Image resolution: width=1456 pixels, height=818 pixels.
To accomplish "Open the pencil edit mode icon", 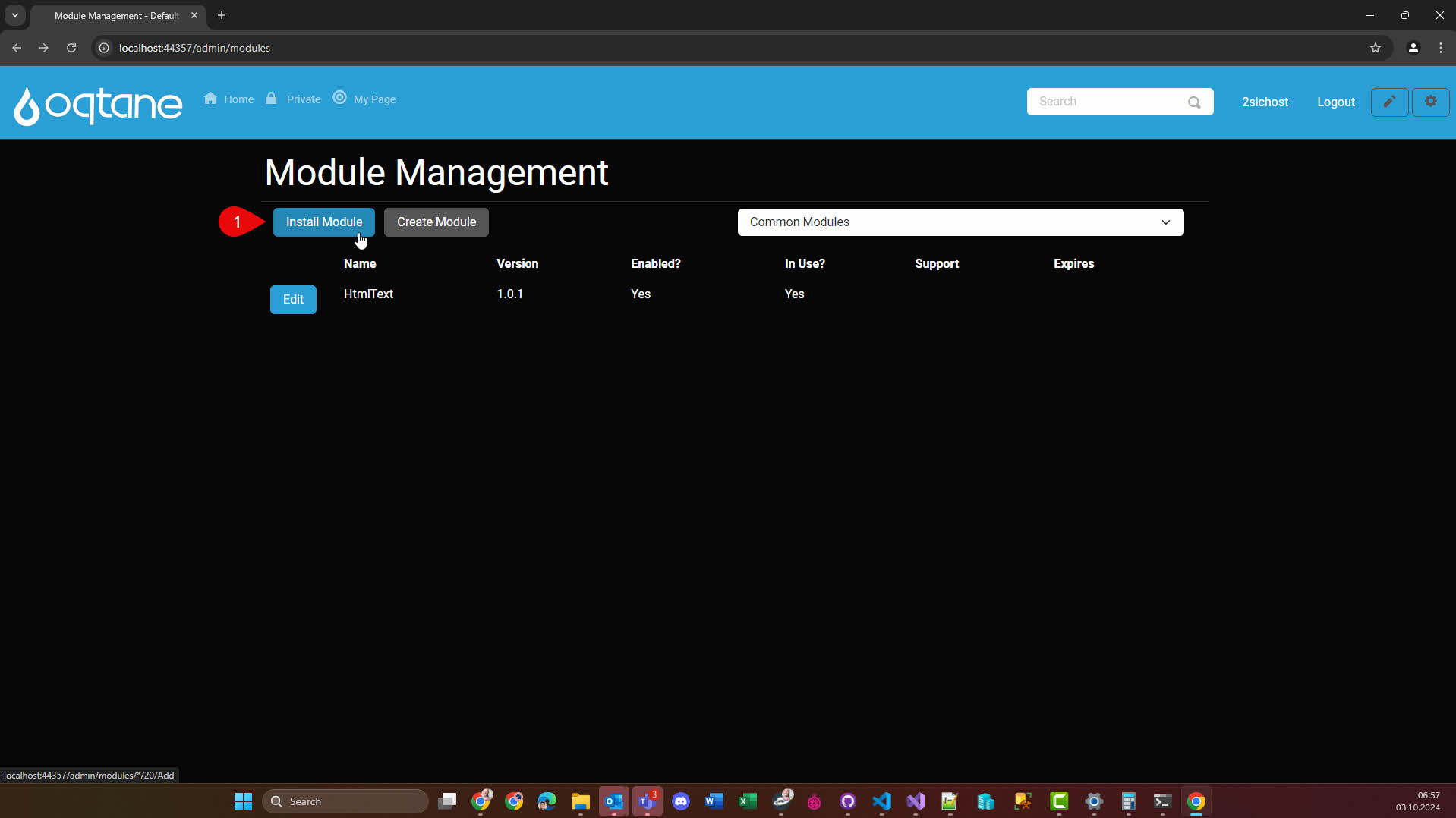I will click(1388, 102).
